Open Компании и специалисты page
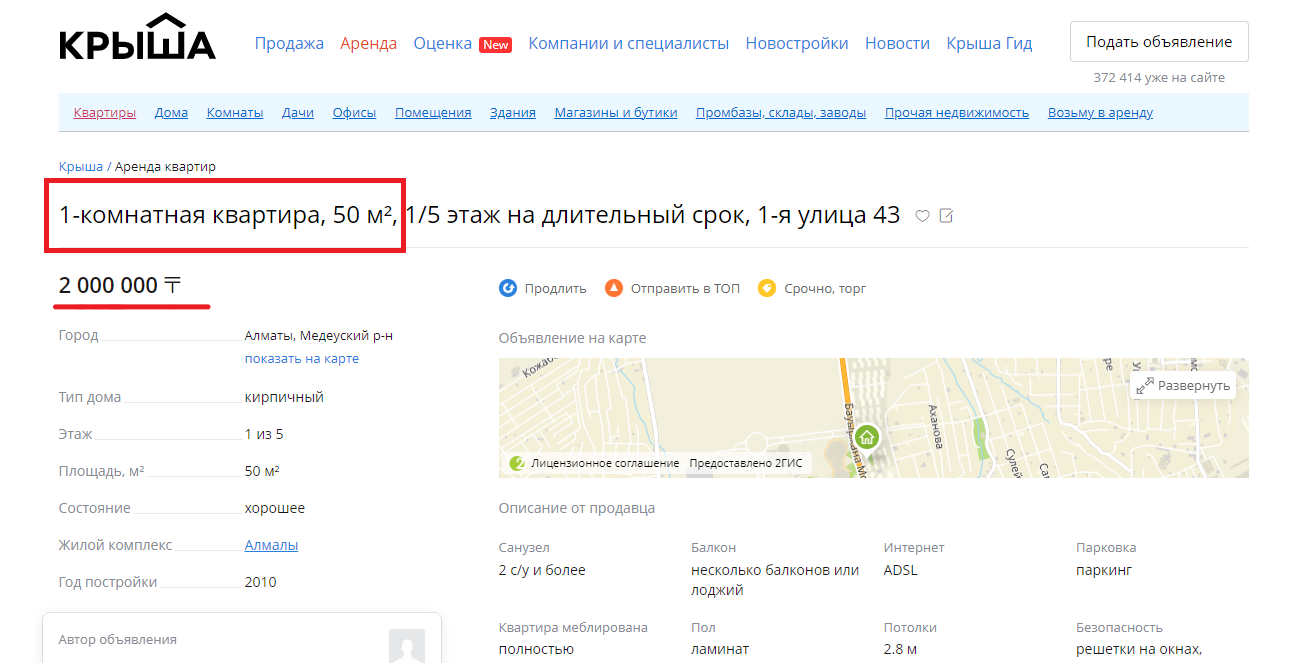 point(628,43)
